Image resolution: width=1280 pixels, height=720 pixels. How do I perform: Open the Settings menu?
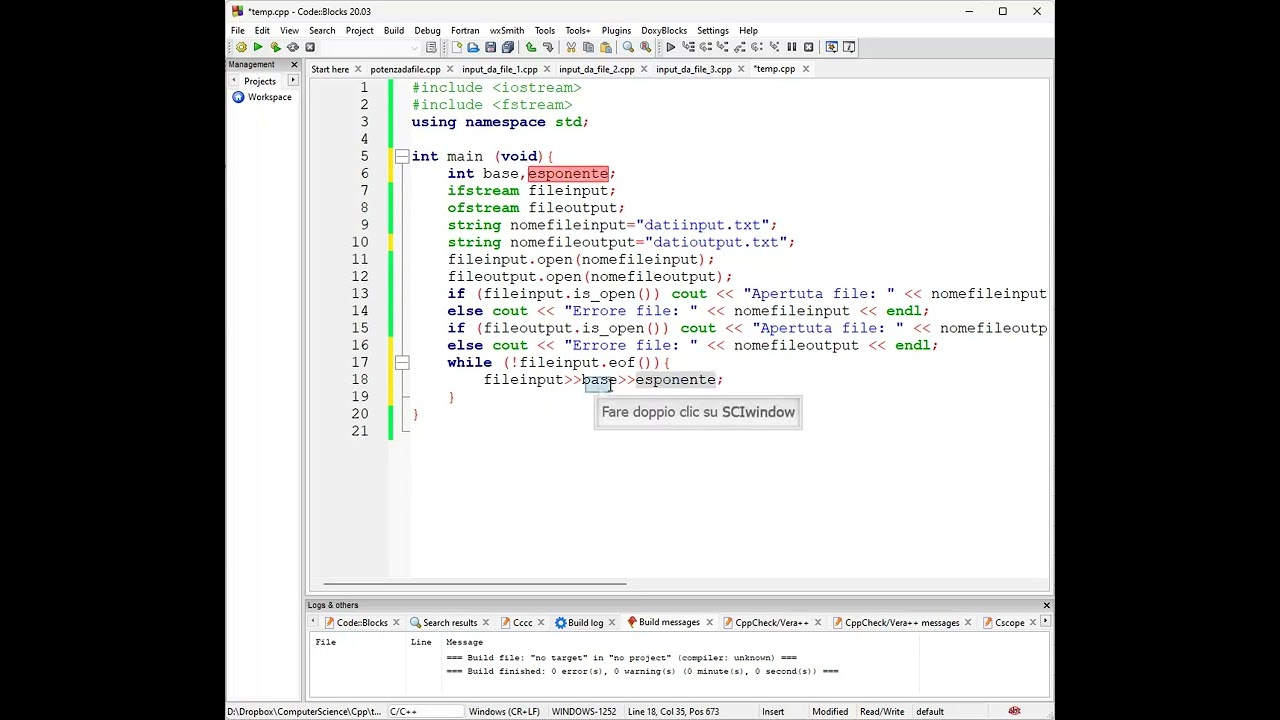click(x=713, y=30)
